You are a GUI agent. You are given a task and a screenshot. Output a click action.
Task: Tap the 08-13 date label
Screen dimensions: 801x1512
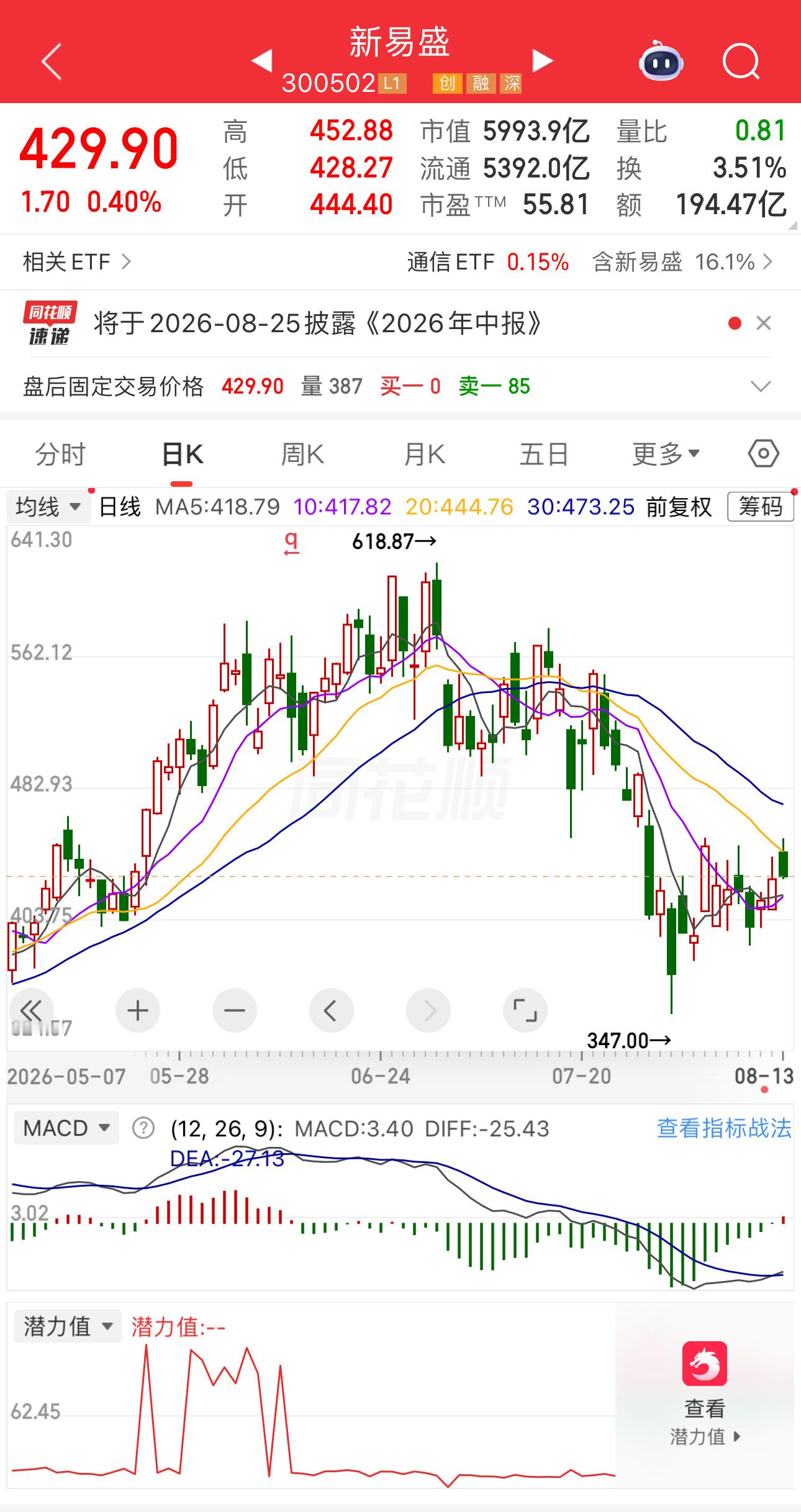click(764, 1075)
